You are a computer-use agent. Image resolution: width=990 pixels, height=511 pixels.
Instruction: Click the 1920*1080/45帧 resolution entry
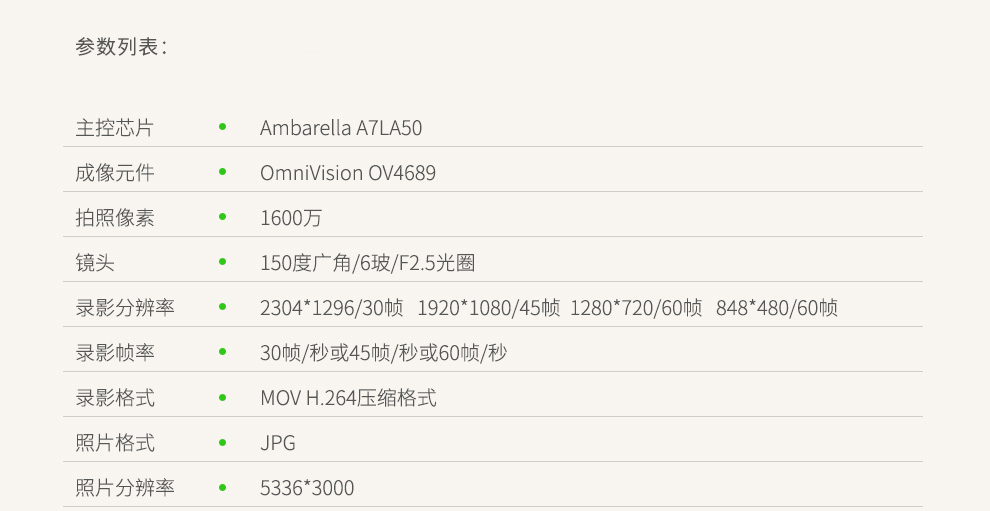tap(489, 308)
